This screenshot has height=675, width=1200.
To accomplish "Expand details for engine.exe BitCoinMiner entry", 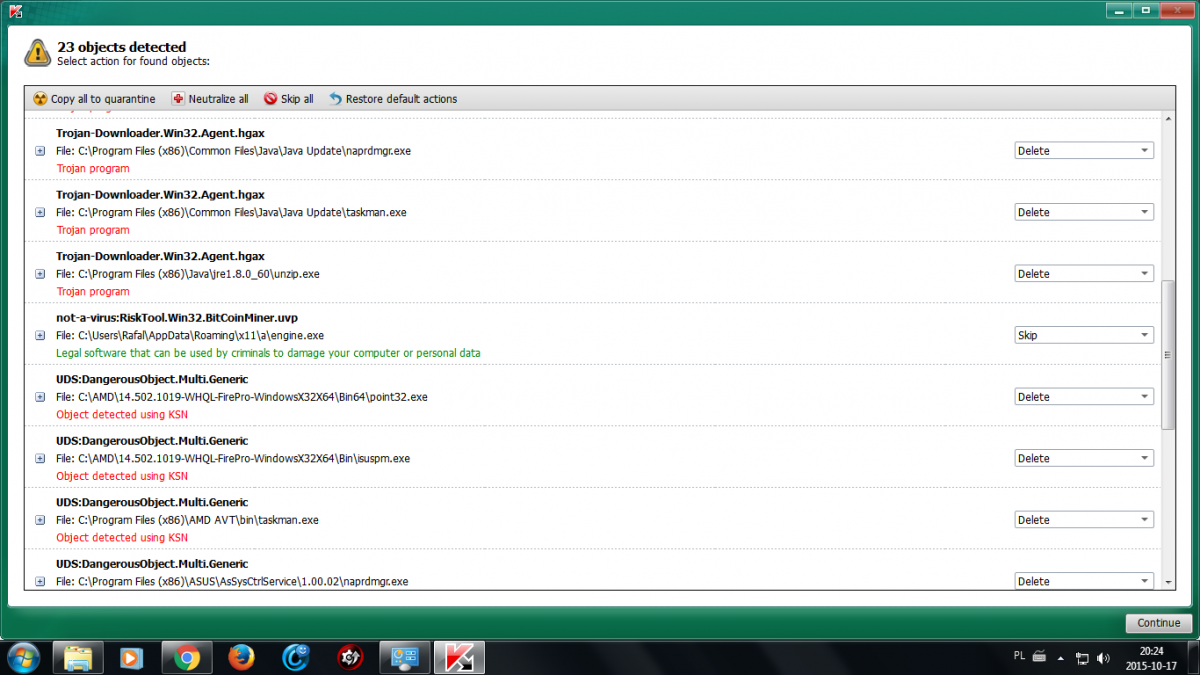I will pyautogui.click(x=40, y=335).
